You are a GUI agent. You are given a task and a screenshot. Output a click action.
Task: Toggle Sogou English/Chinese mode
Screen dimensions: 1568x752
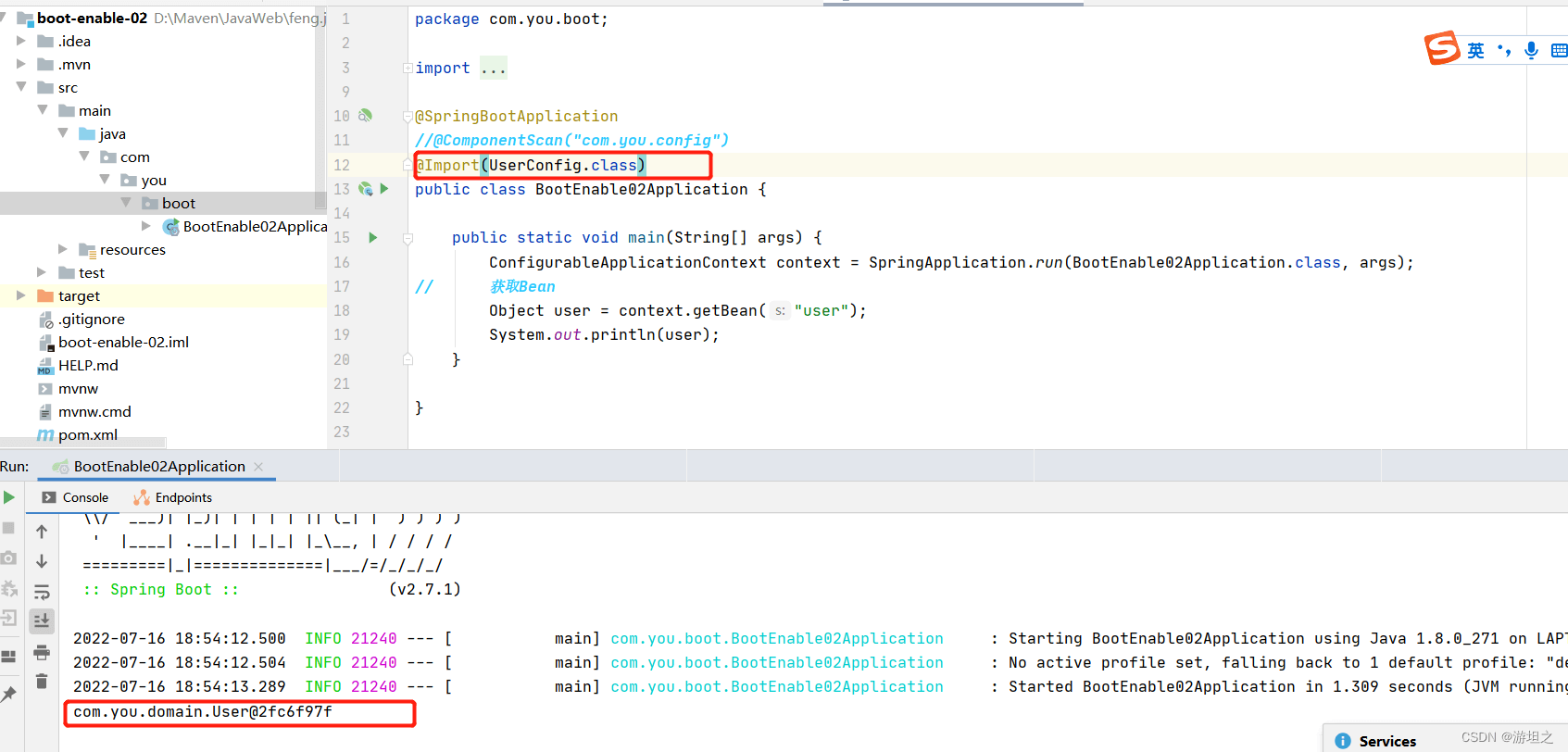click(x=1475, y=50)
